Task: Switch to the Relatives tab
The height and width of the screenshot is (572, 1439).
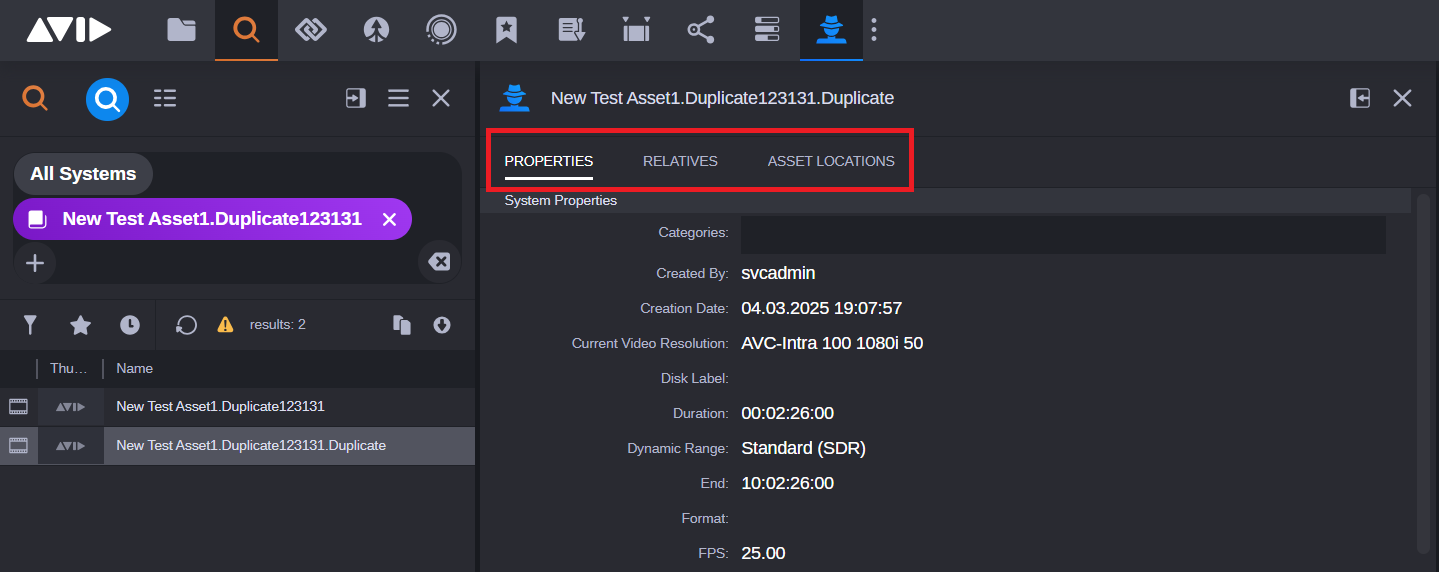Action: 680,161
